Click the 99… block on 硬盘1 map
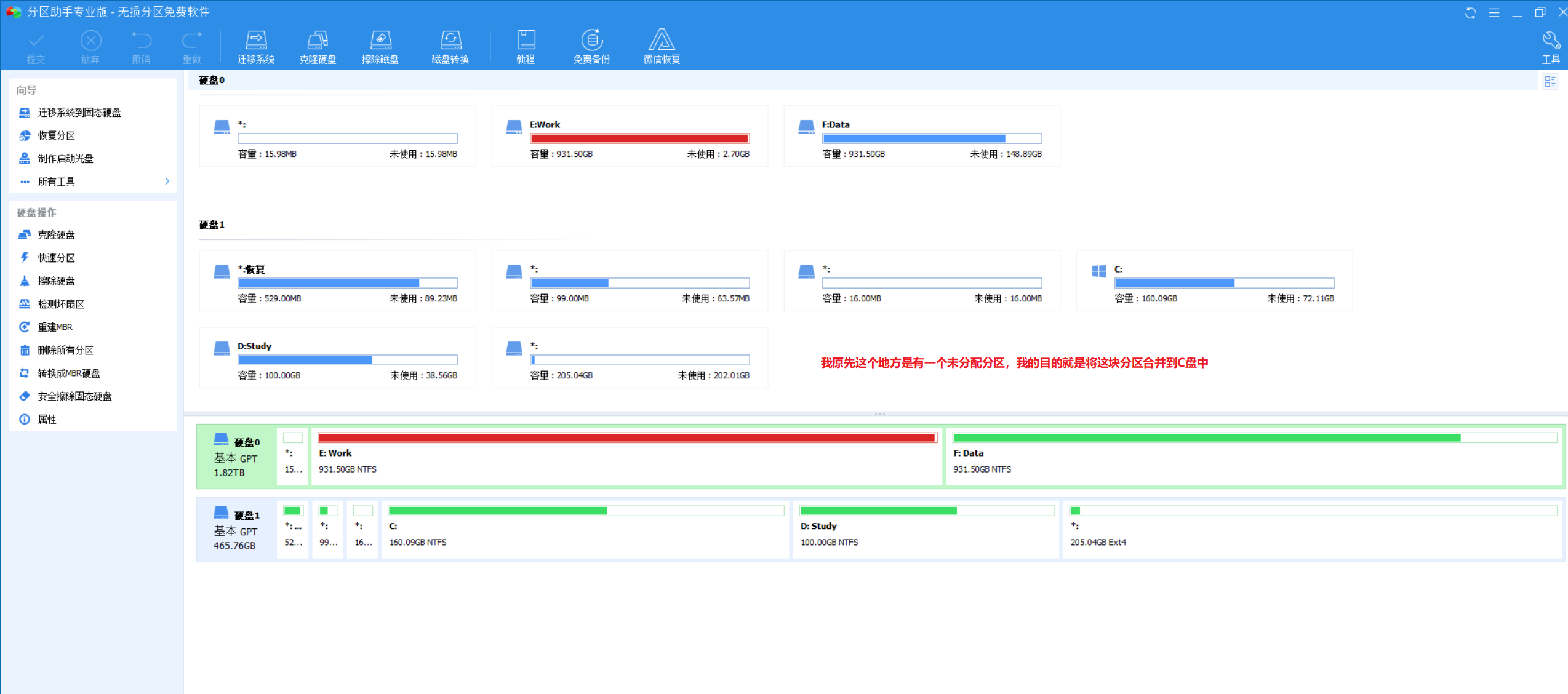 328,530
